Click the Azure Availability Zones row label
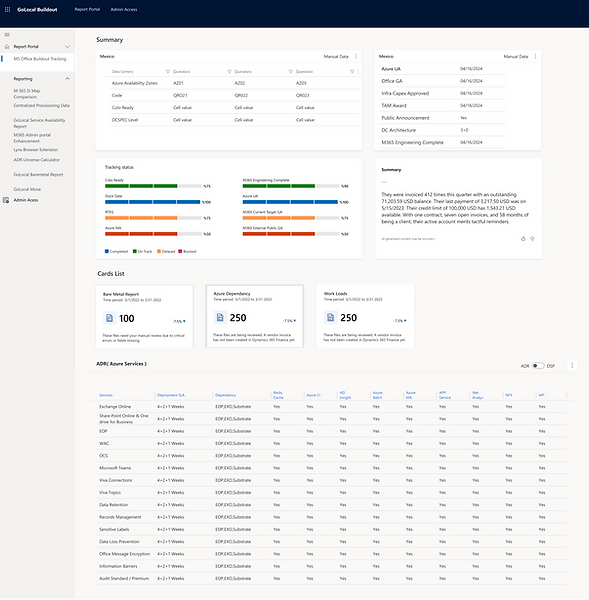This screenshot has width=589, height=600. pyautogui.click(x=134, y=83)
